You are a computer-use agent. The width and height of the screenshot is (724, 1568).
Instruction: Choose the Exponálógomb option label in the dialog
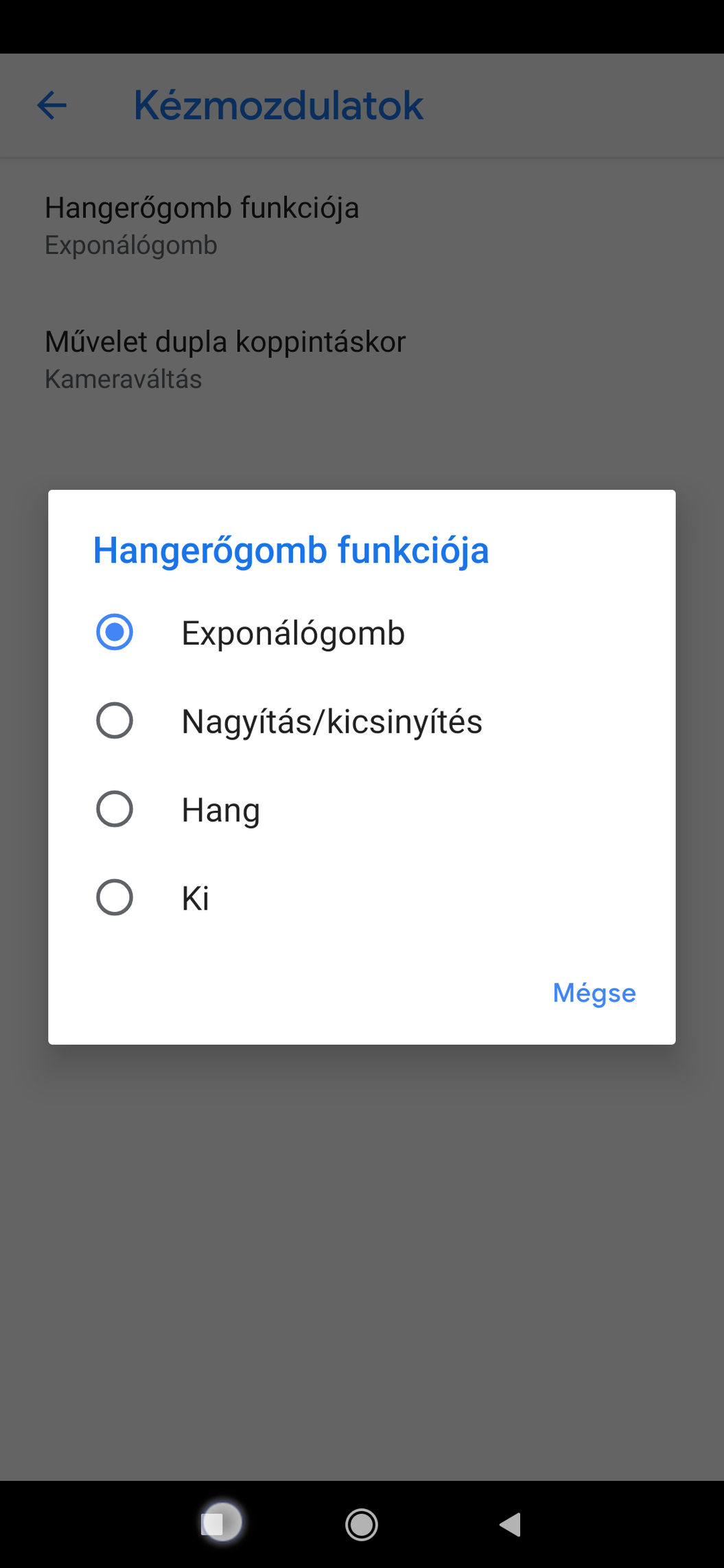pyautogui.click(x=293, y=633)
